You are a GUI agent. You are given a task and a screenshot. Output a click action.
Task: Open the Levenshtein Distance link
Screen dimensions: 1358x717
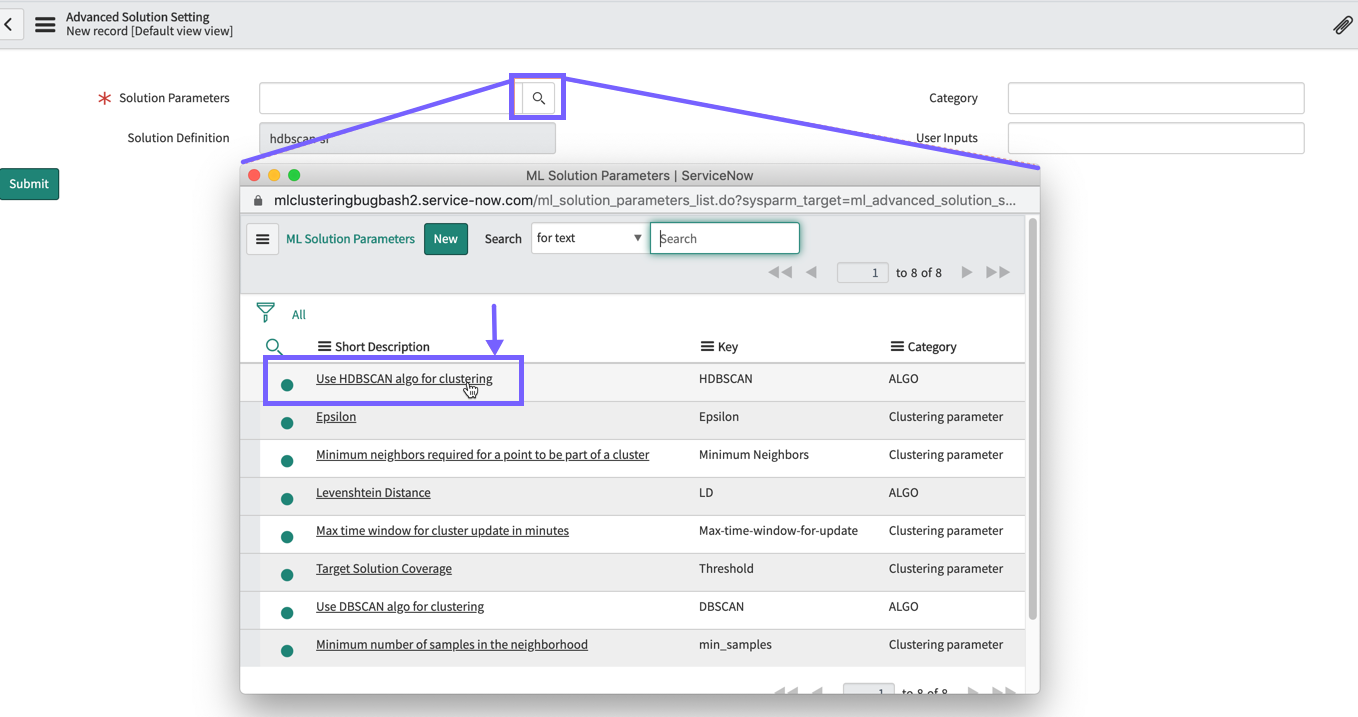(x=373, y=493)
